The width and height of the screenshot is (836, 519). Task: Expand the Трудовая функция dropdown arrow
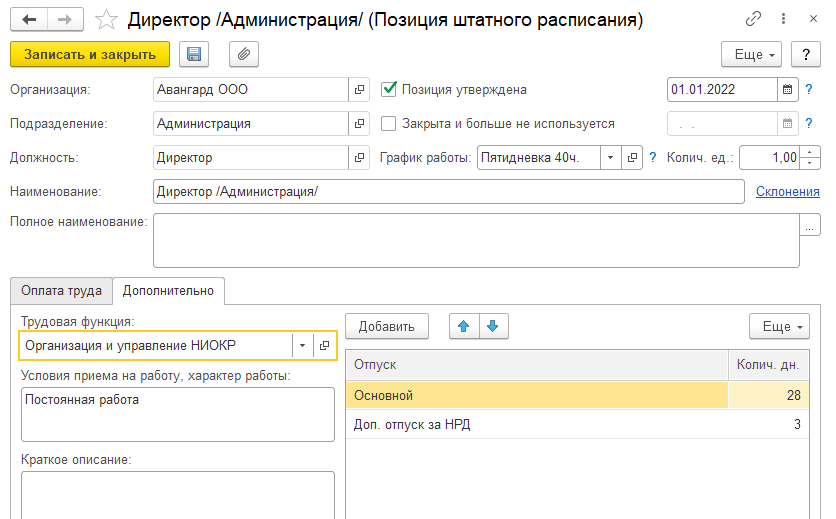[302, 346]
